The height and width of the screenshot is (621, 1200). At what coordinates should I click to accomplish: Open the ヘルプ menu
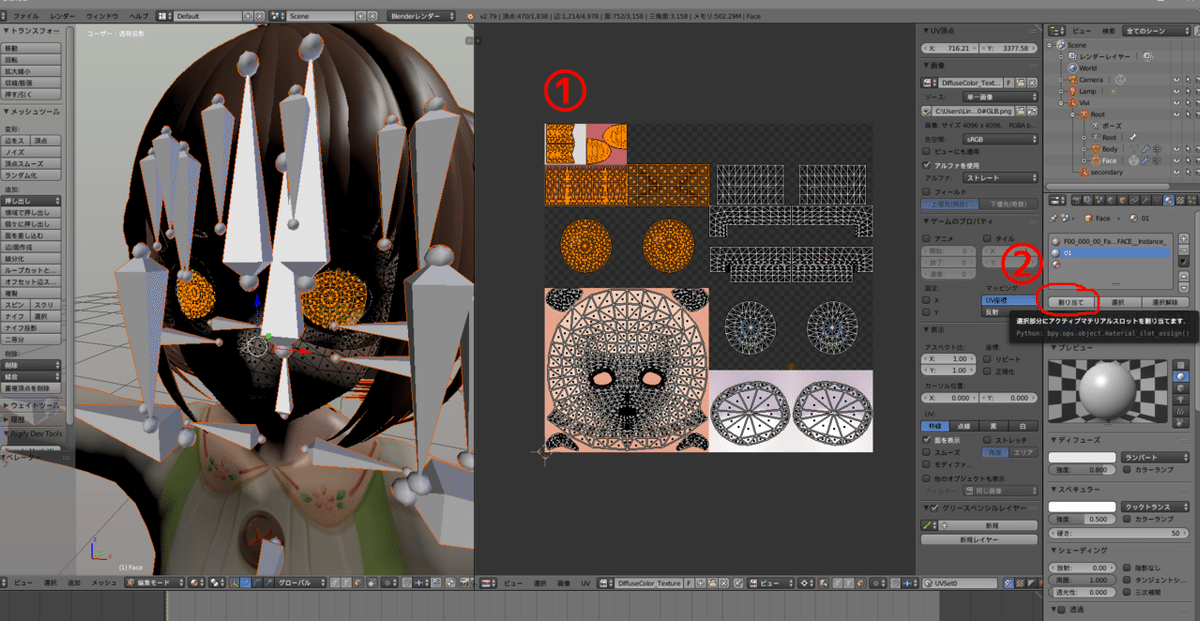[x=140, y=17]
